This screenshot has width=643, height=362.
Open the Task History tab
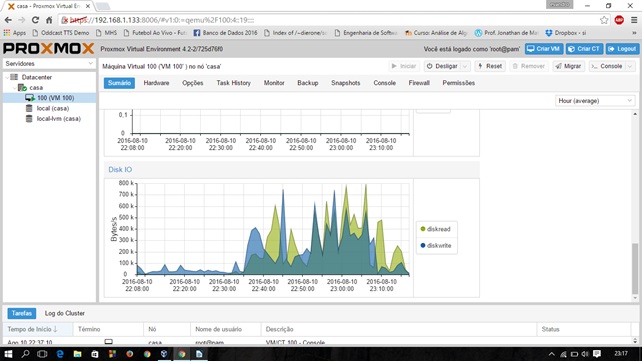click(x=233, y=83)
